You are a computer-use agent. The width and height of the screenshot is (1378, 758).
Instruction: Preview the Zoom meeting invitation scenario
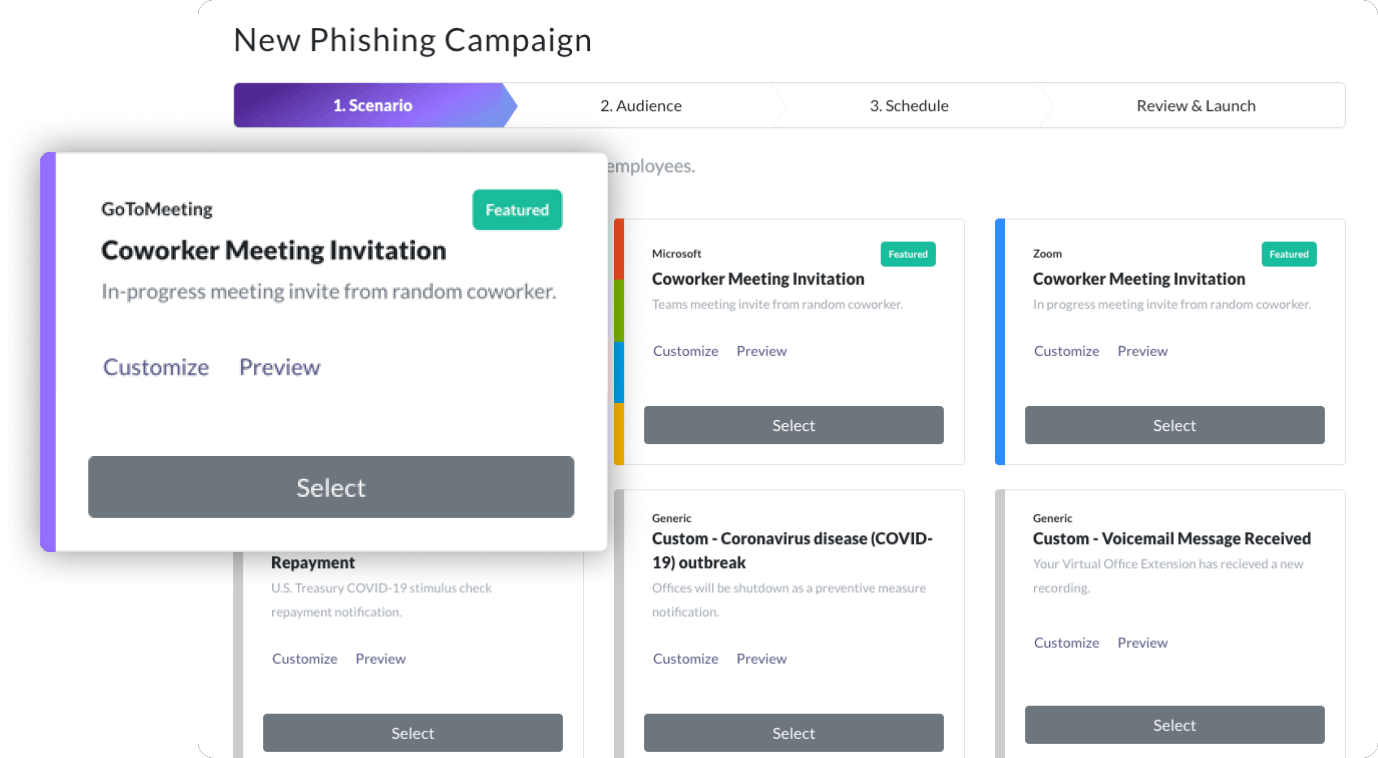click(1143, 351)
